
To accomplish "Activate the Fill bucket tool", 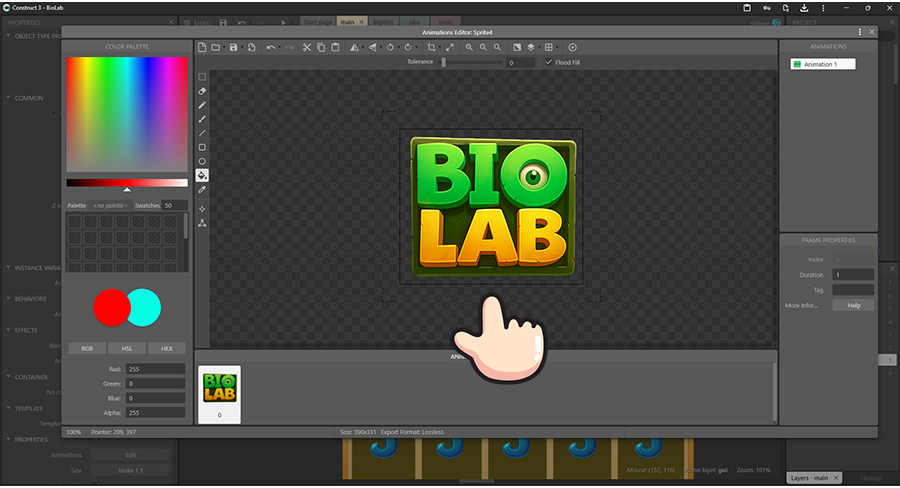I will pyautogui.click(x=202, y=175).
